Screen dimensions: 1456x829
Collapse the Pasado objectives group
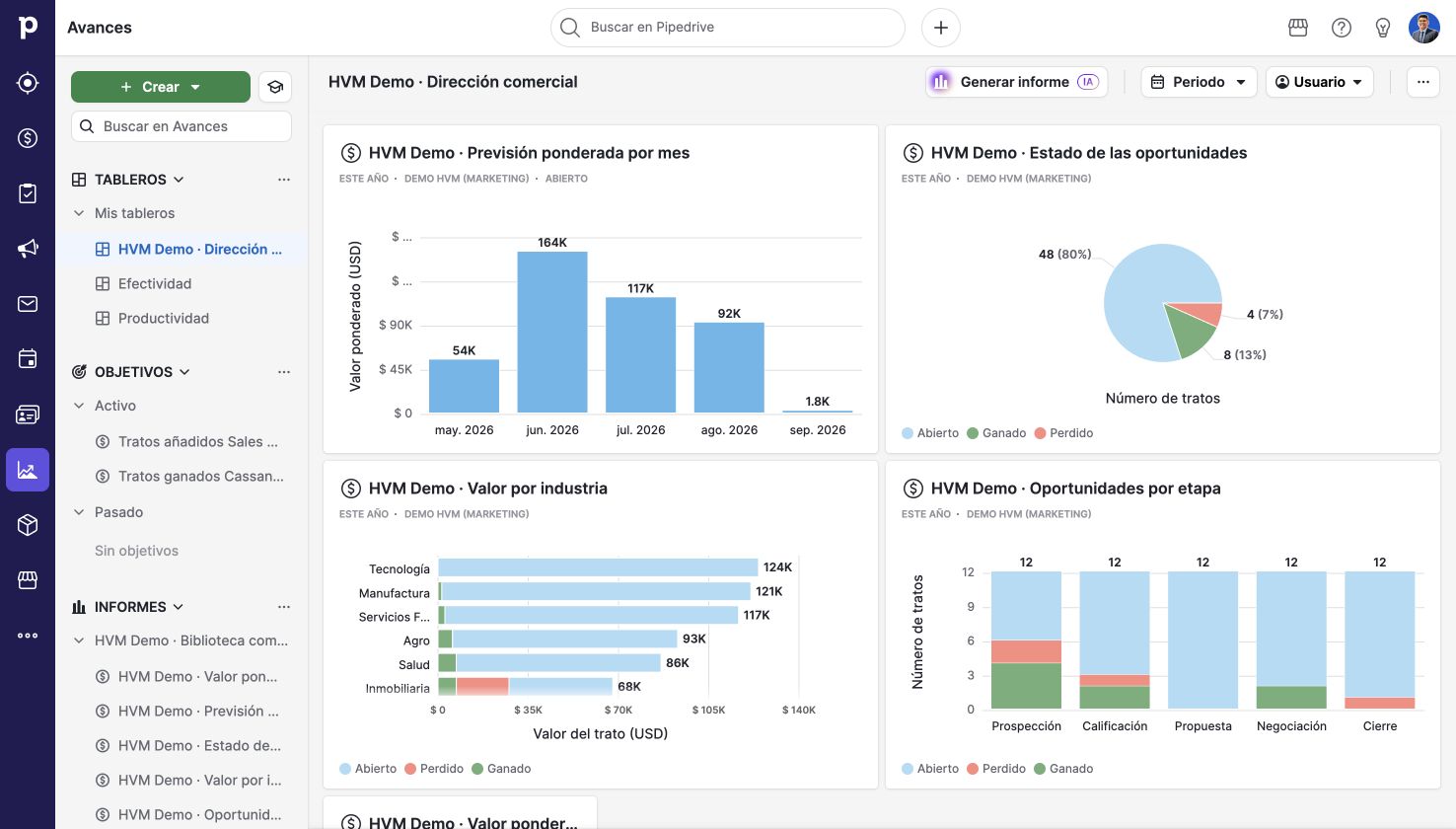pyautogui.click(x=79, y=512)
